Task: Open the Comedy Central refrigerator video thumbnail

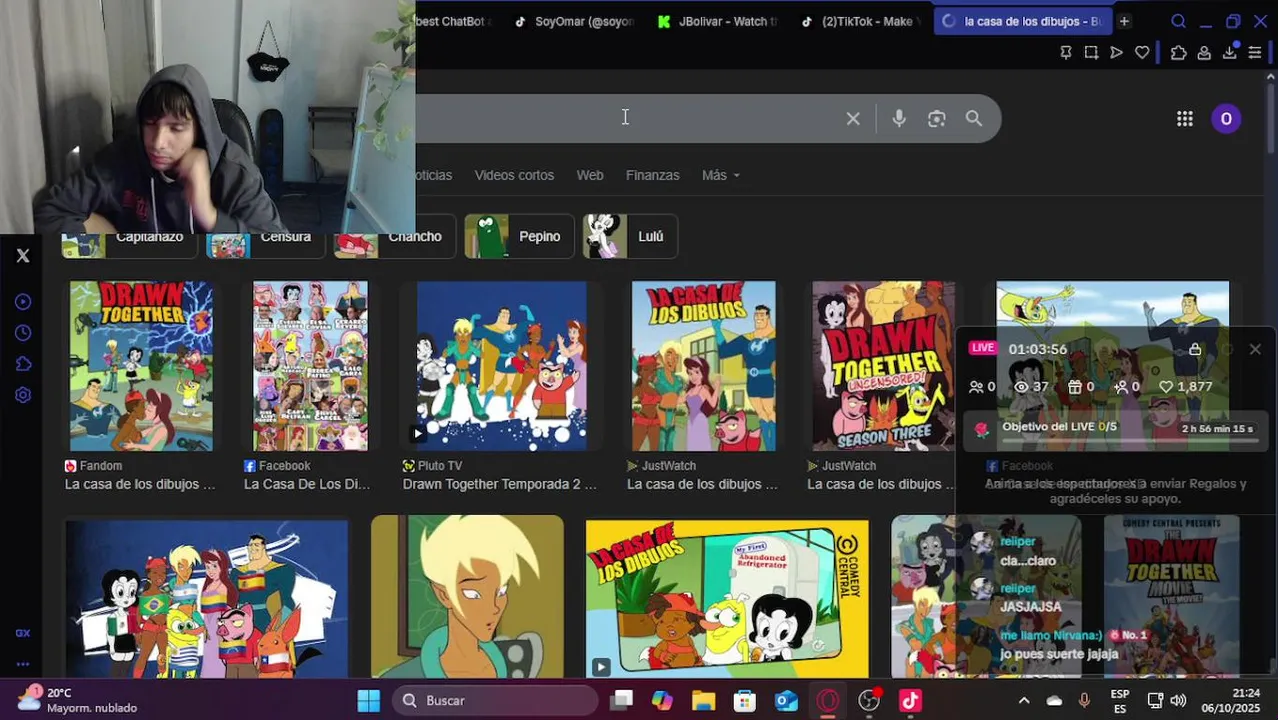Action: (x=727, y=599)
